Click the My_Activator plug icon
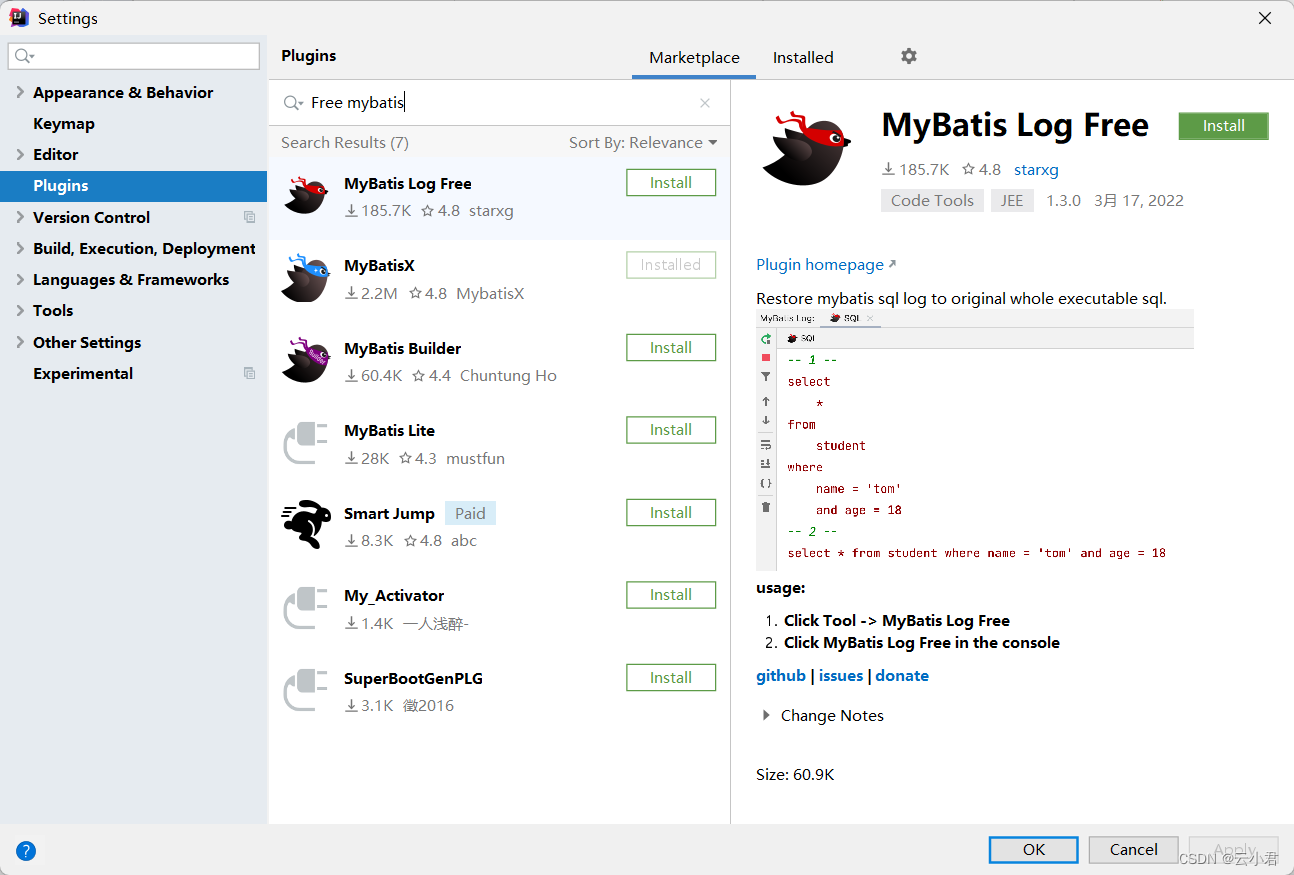The width and height of the screenshot is (1294, 875). pos(306,608)
